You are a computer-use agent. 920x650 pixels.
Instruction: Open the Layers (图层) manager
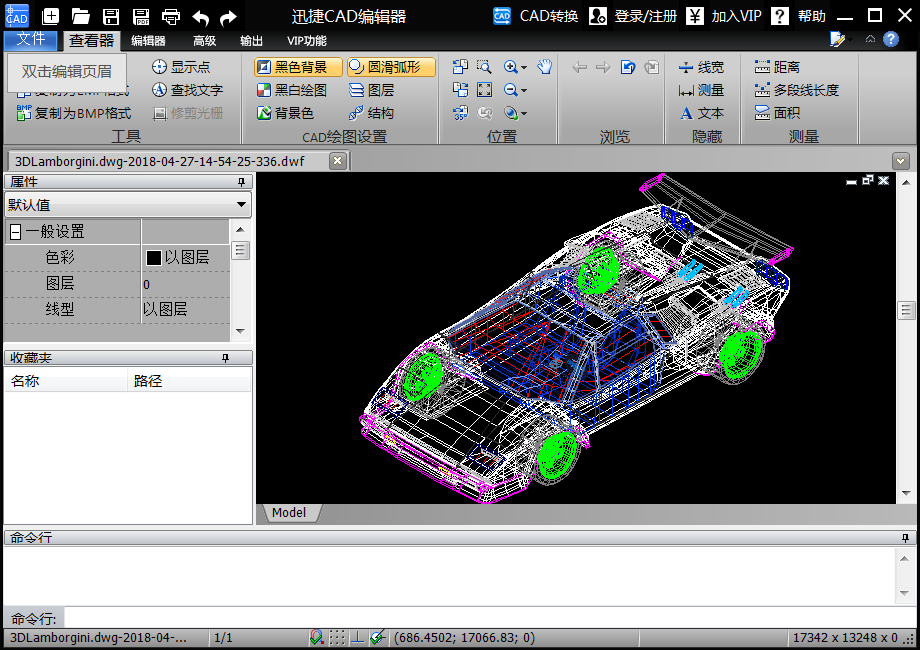(x=371, y=90)
